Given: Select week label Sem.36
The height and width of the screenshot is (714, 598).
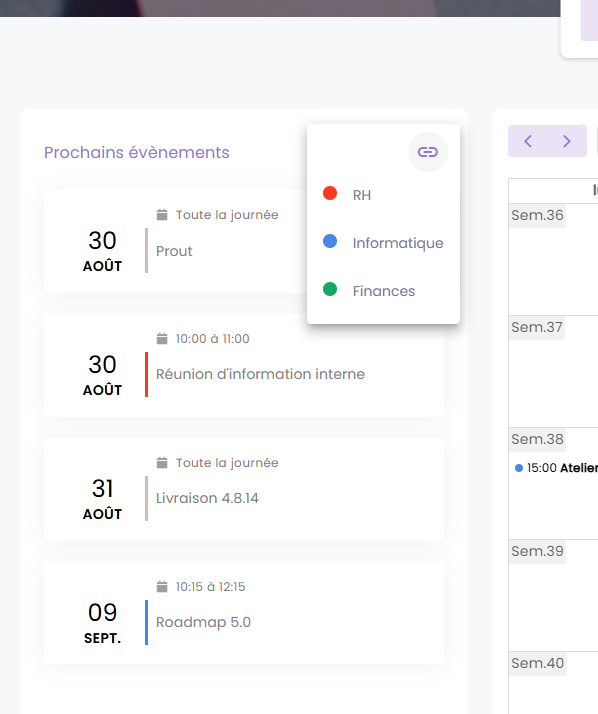Looking at the screenshot, I should pos(537,215).
